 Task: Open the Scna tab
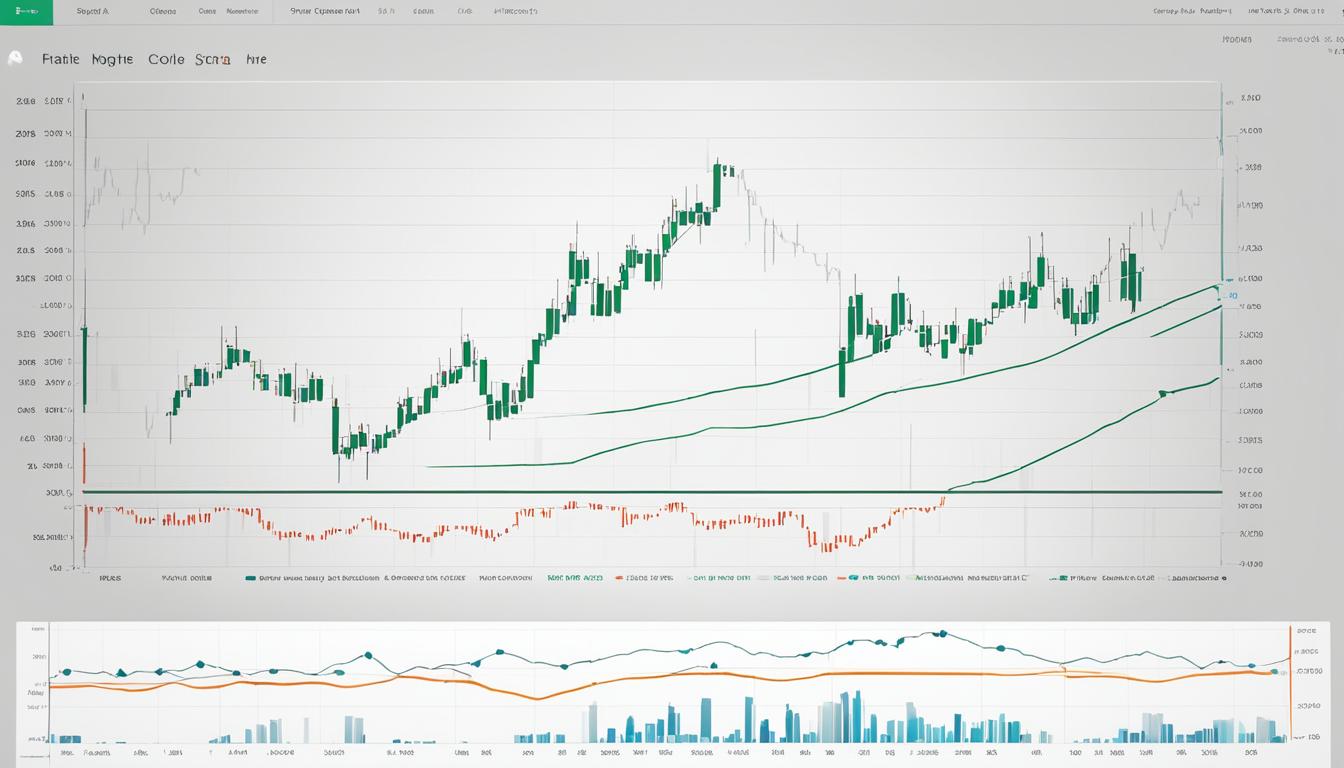point(213,59)
